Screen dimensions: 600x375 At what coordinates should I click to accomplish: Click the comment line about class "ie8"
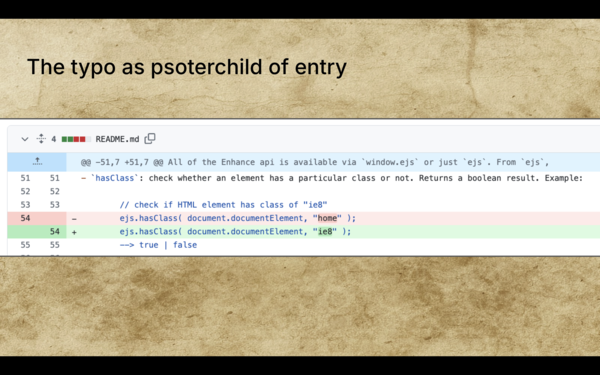(223, 205)
